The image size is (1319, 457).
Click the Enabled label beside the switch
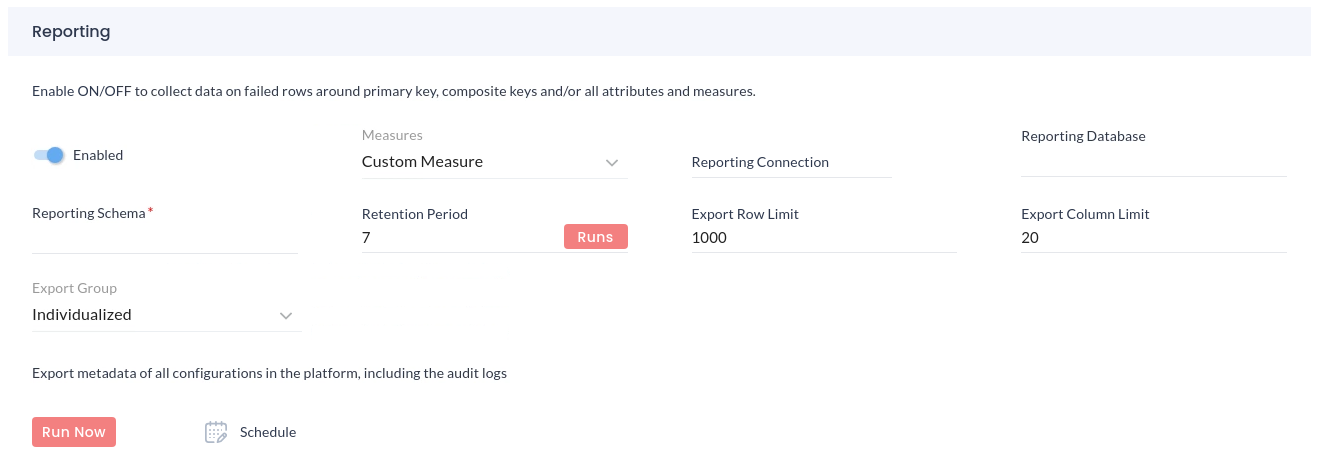pos(98,155)
